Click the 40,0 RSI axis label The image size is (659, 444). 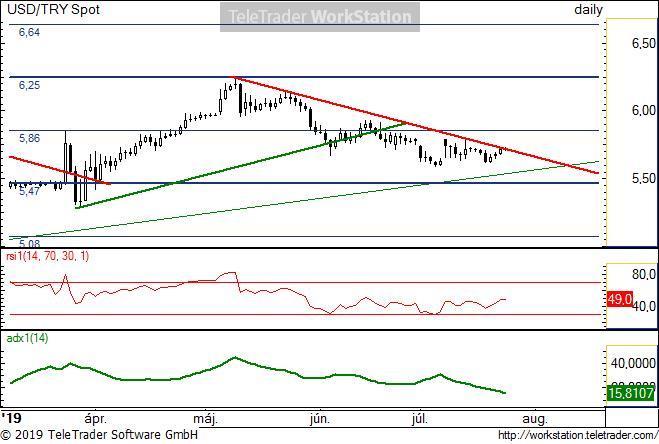tap(644, 306)
